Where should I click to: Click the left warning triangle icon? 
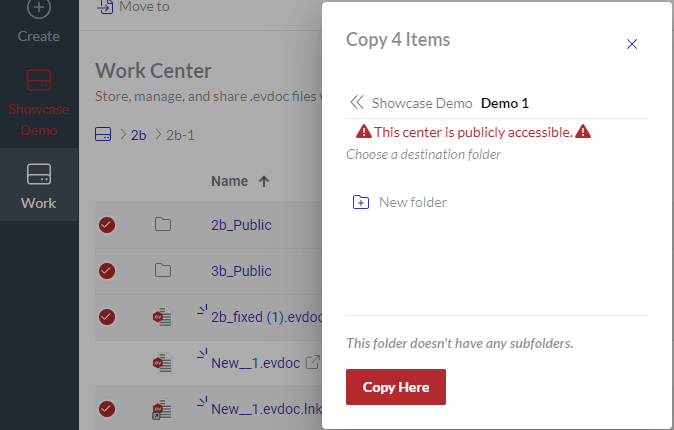[364, 131]
